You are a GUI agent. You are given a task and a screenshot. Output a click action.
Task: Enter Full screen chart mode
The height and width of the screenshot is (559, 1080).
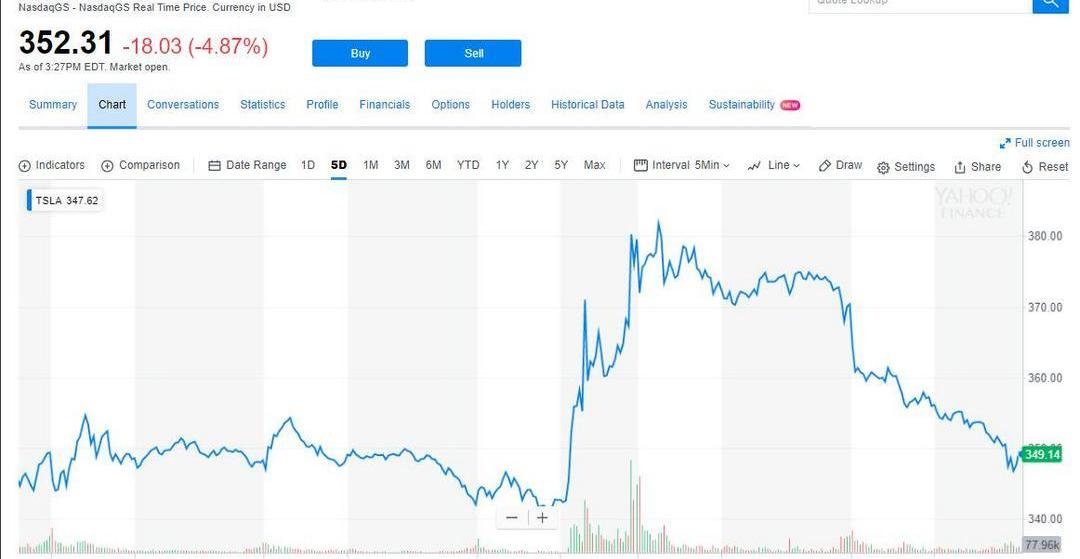pyautogui.click(x=1034, y=143)
